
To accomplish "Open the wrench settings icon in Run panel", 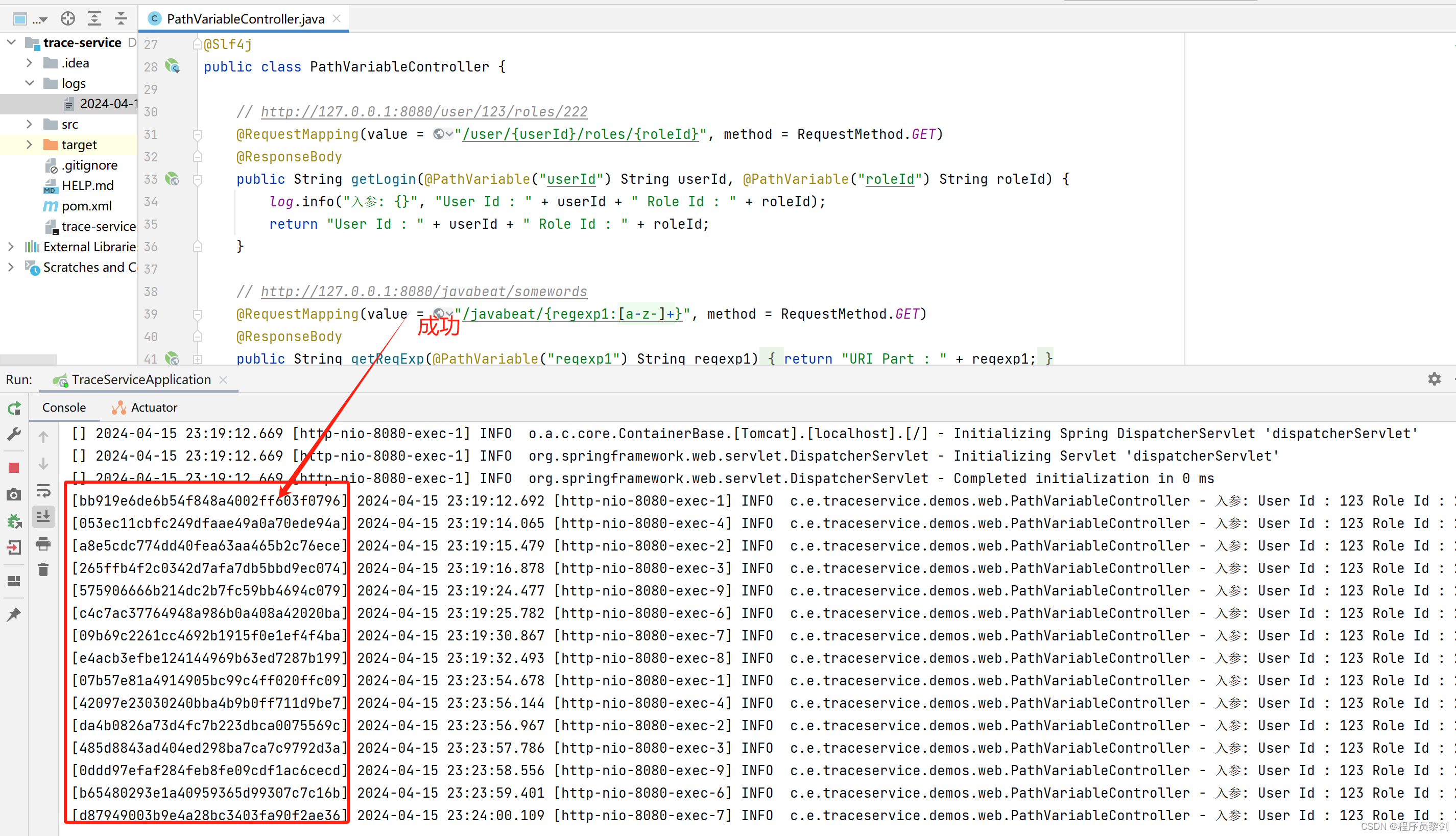I will pos(14,434).
